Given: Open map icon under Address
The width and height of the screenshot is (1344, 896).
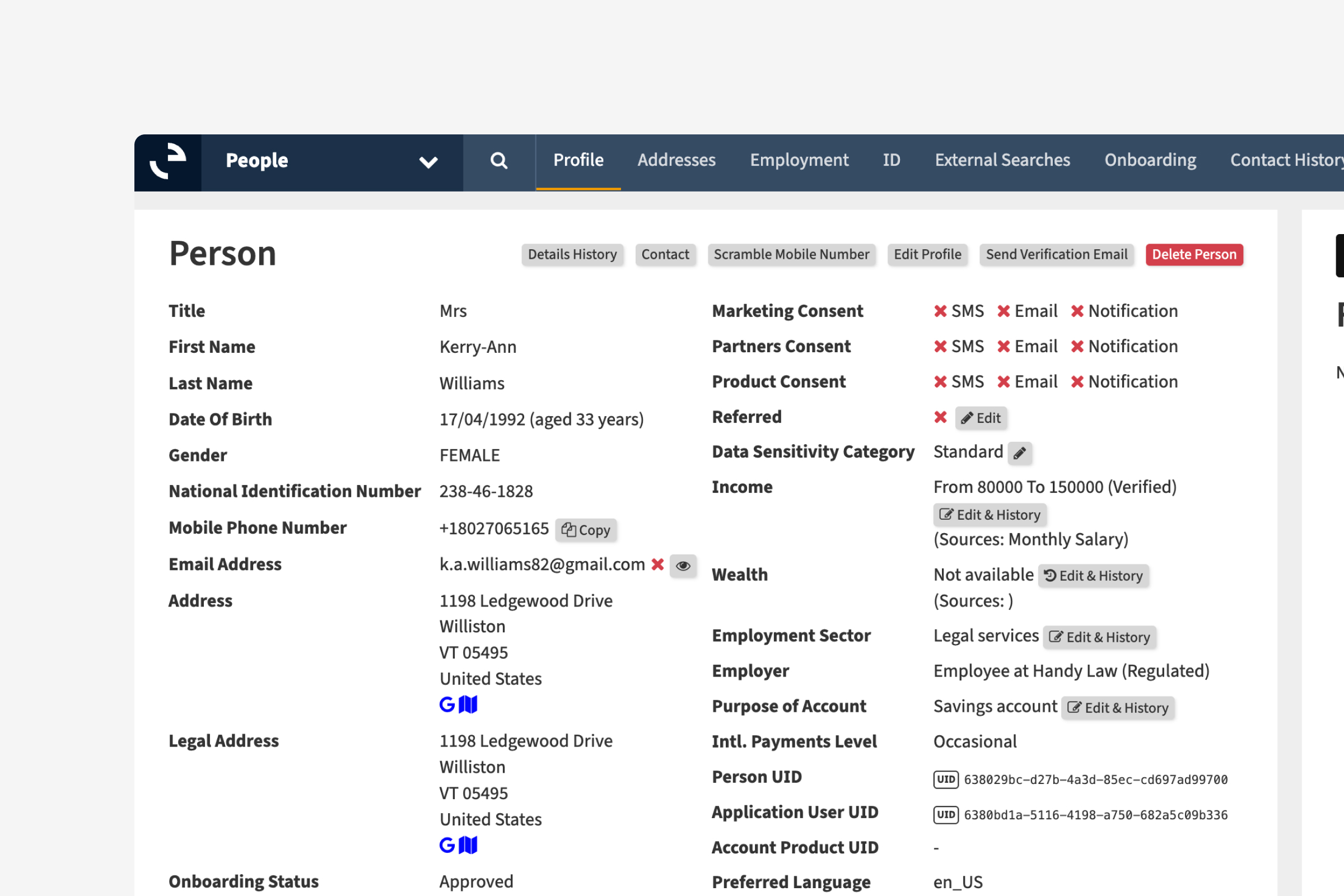Looking at the screenshot, I should point(468,704).
